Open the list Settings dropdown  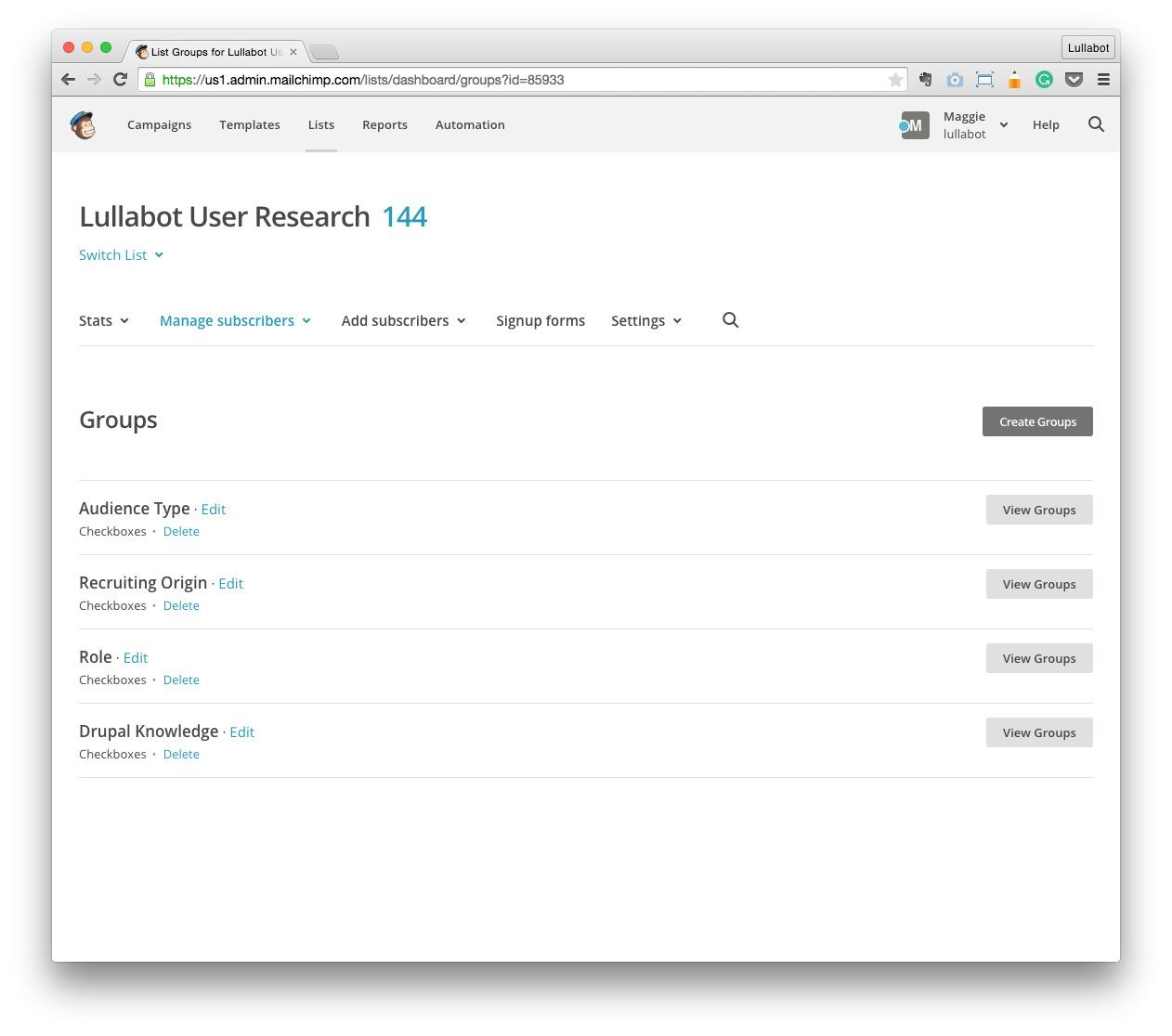pos(646,321)
